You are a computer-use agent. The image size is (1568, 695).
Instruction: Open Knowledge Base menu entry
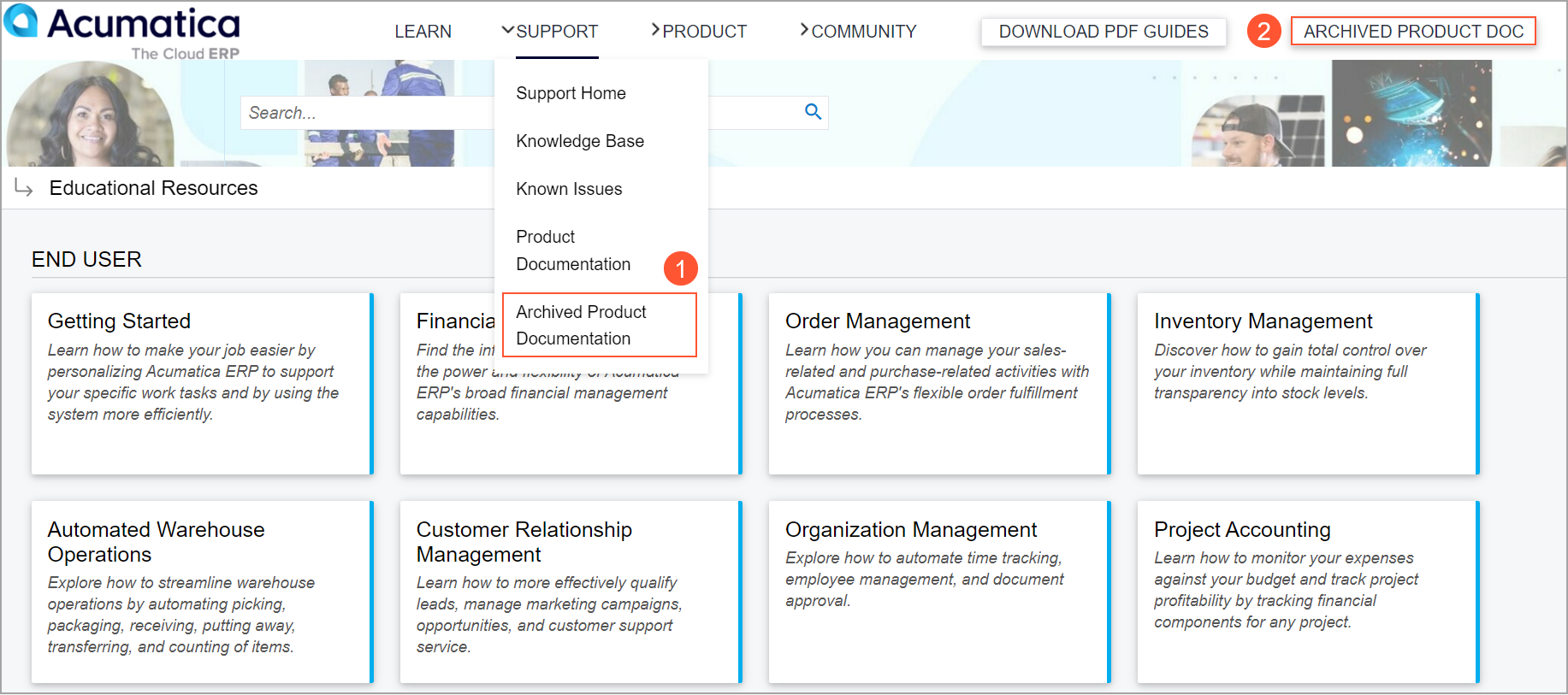pyautogui.click(x=579, y=141)
